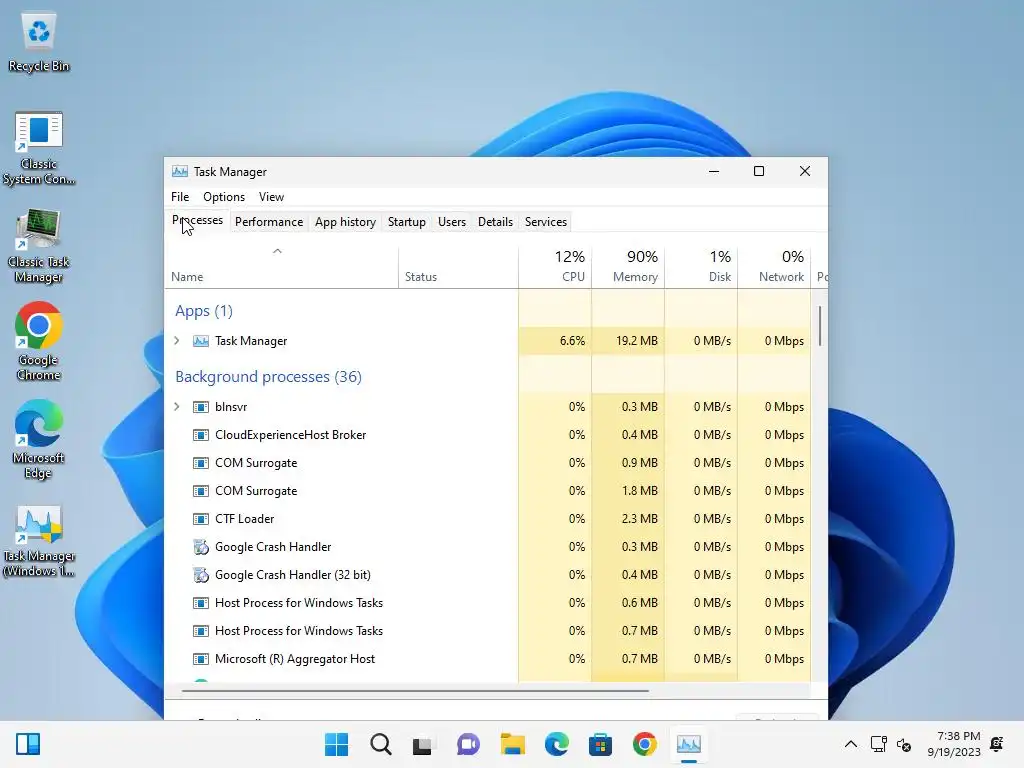Sort processes by Memory column
The height and width of the screenshot is (768, 1024).
tap(628, 267)
